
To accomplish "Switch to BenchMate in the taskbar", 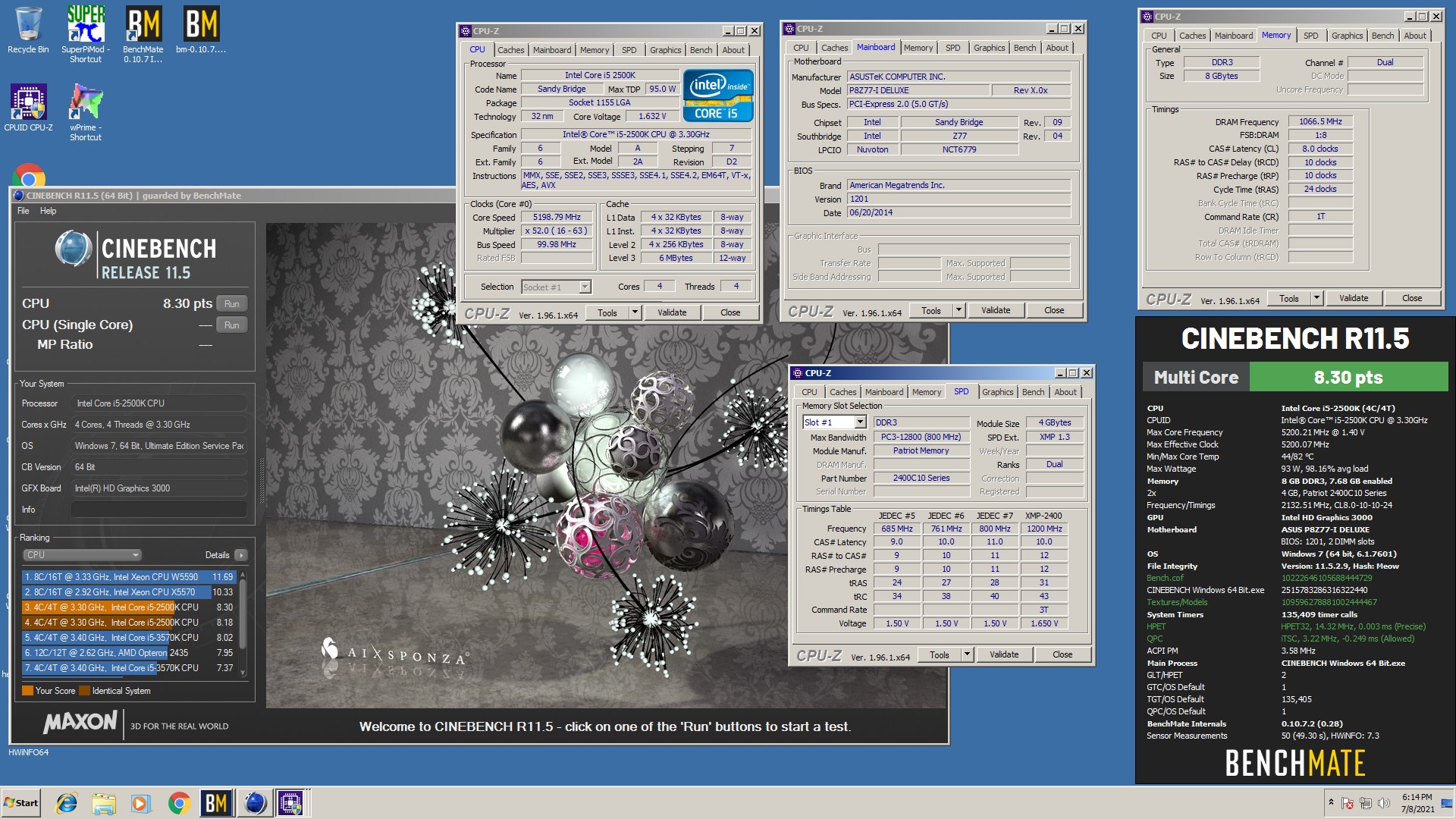I will [x=216, y=802].
